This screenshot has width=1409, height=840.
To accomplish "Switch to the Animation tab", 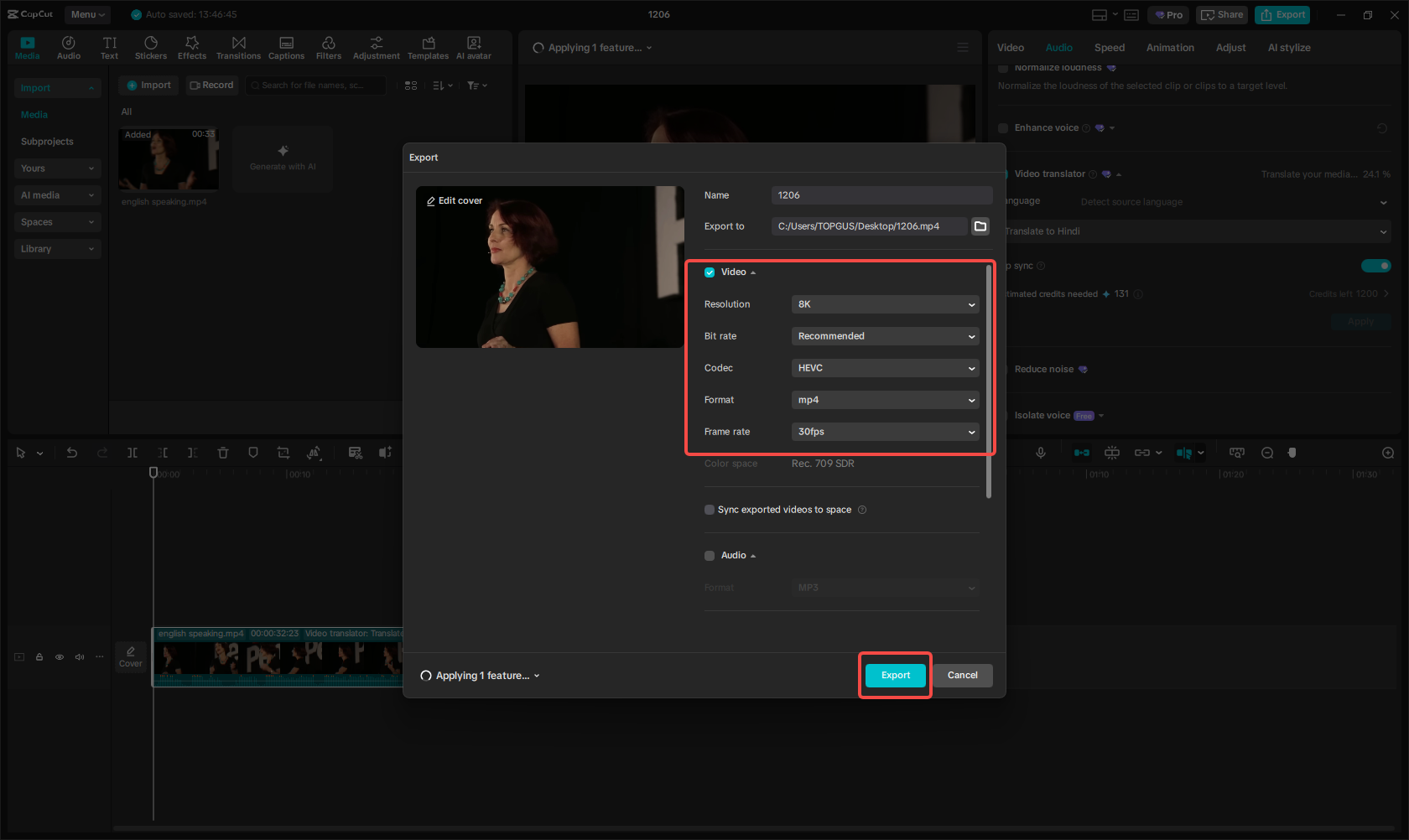I will point(1170,48).
